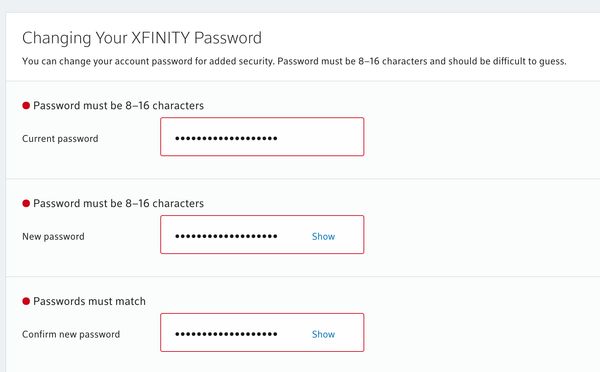The height and width of the screenshot is (372, 600).
Task: Place cursor in New password masked dots
Action: pos(226,237)
